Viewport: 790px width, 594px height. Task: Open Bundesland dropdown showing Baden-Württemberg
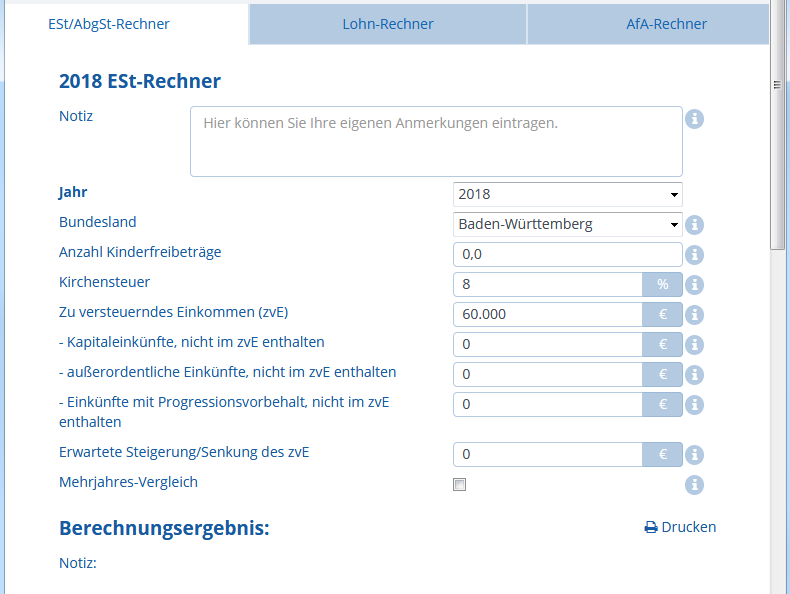[x=568, y=224]
